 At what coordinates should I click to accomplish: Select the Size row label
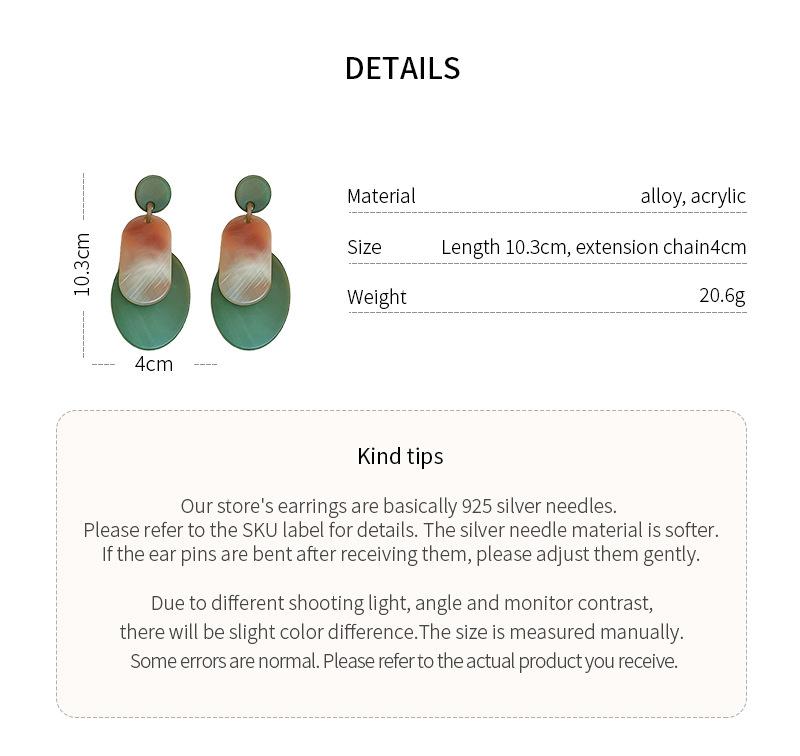[364, 247]
